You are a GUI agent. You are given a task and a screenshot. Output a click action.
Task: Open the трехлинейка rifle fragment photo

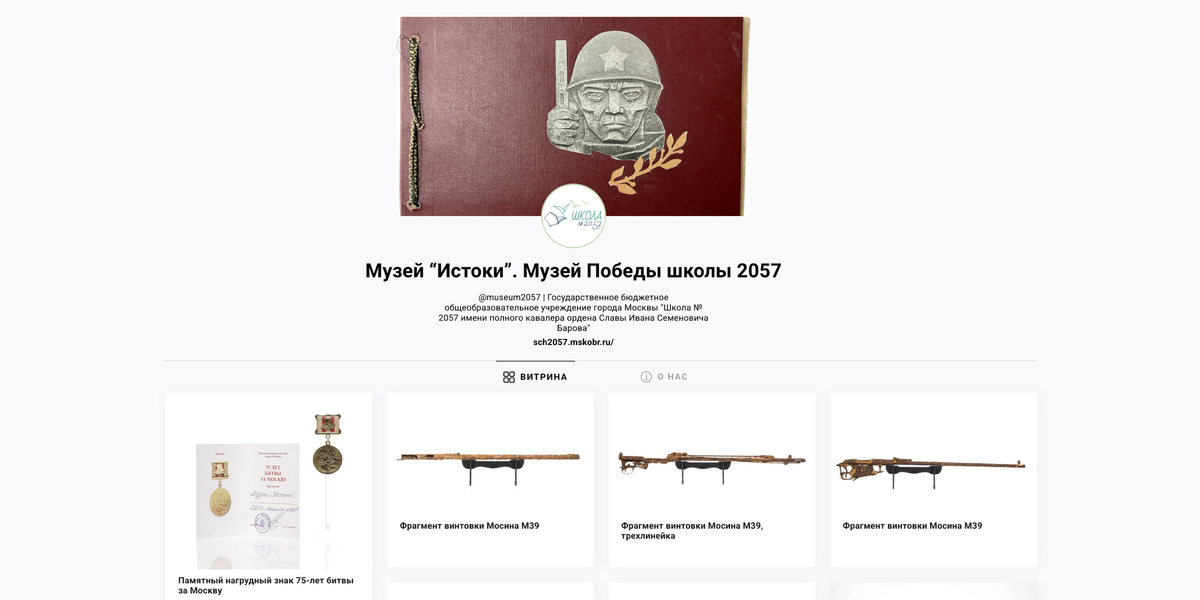(x=712, y=462)
